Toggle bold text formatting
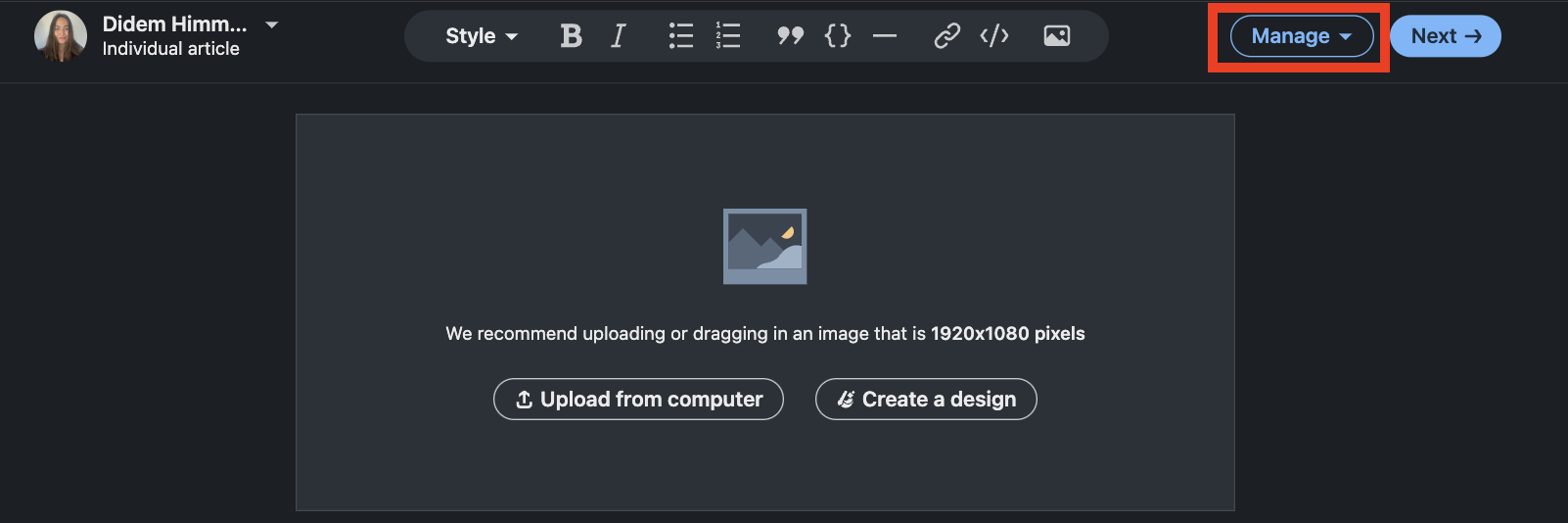1568x523 pixels. [571, 36]
